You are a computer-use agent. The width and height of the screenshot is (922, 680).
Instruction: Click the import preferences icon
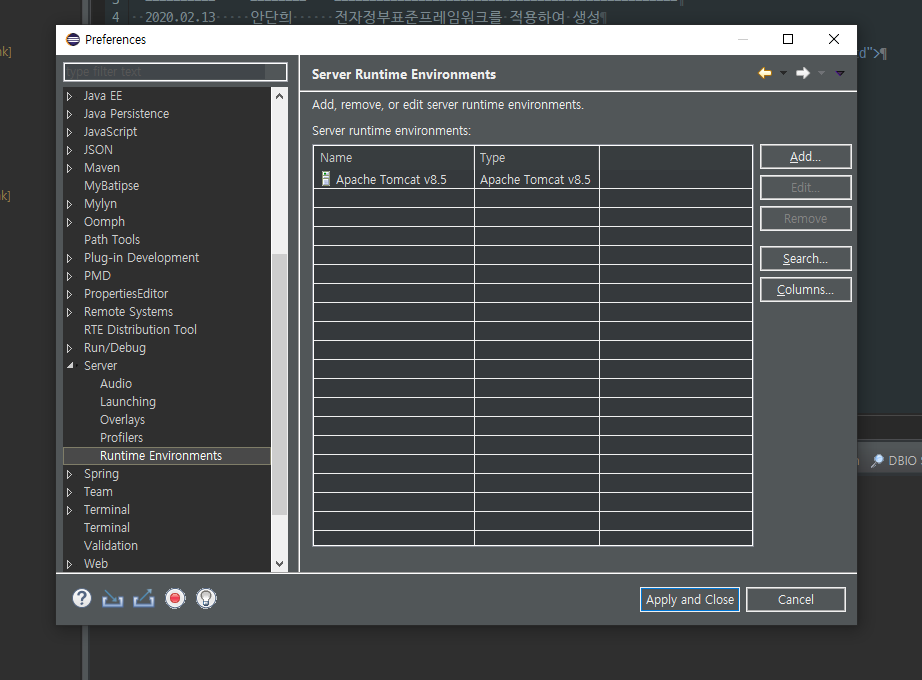[112, 599]
